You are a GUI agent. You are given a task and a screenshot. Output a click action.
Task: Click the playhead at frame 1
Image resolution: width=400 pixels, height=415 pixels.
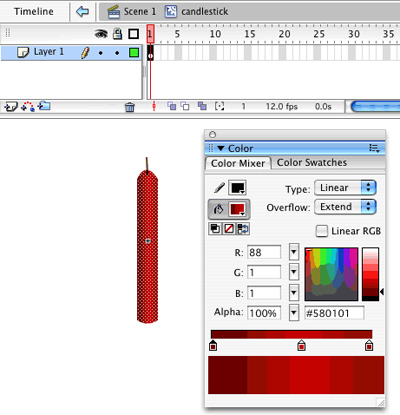[150, 34]
